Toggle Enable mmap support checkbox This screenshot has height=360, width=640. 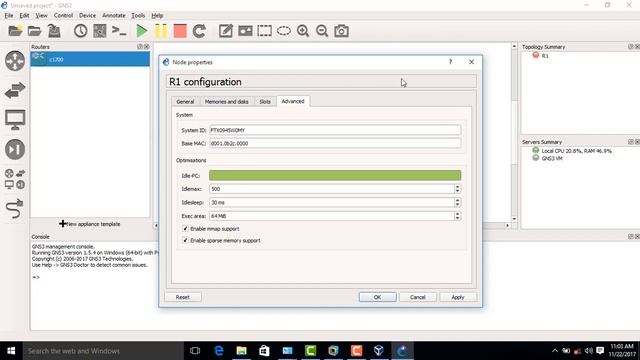click(x=185, y=229)
